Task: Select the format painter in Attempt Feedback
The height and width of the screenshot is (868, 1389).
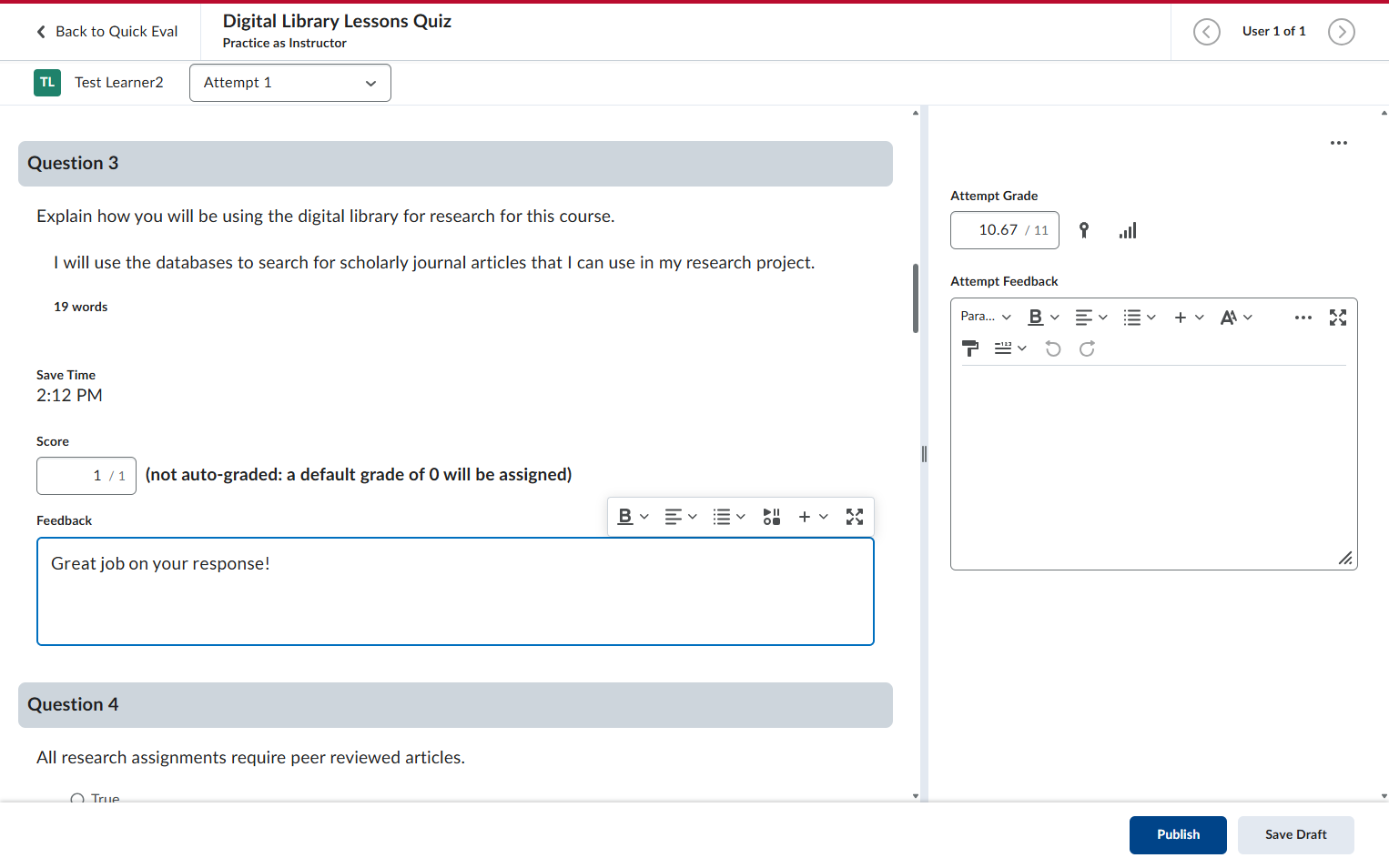Action: (x=970, y=348)
